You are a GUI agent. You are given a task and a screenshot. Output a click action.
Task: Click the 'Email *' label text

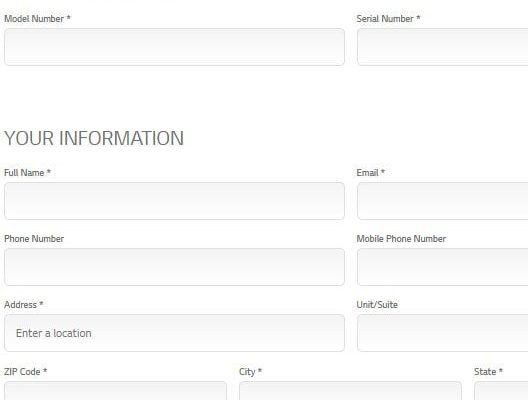click(370, 173)
